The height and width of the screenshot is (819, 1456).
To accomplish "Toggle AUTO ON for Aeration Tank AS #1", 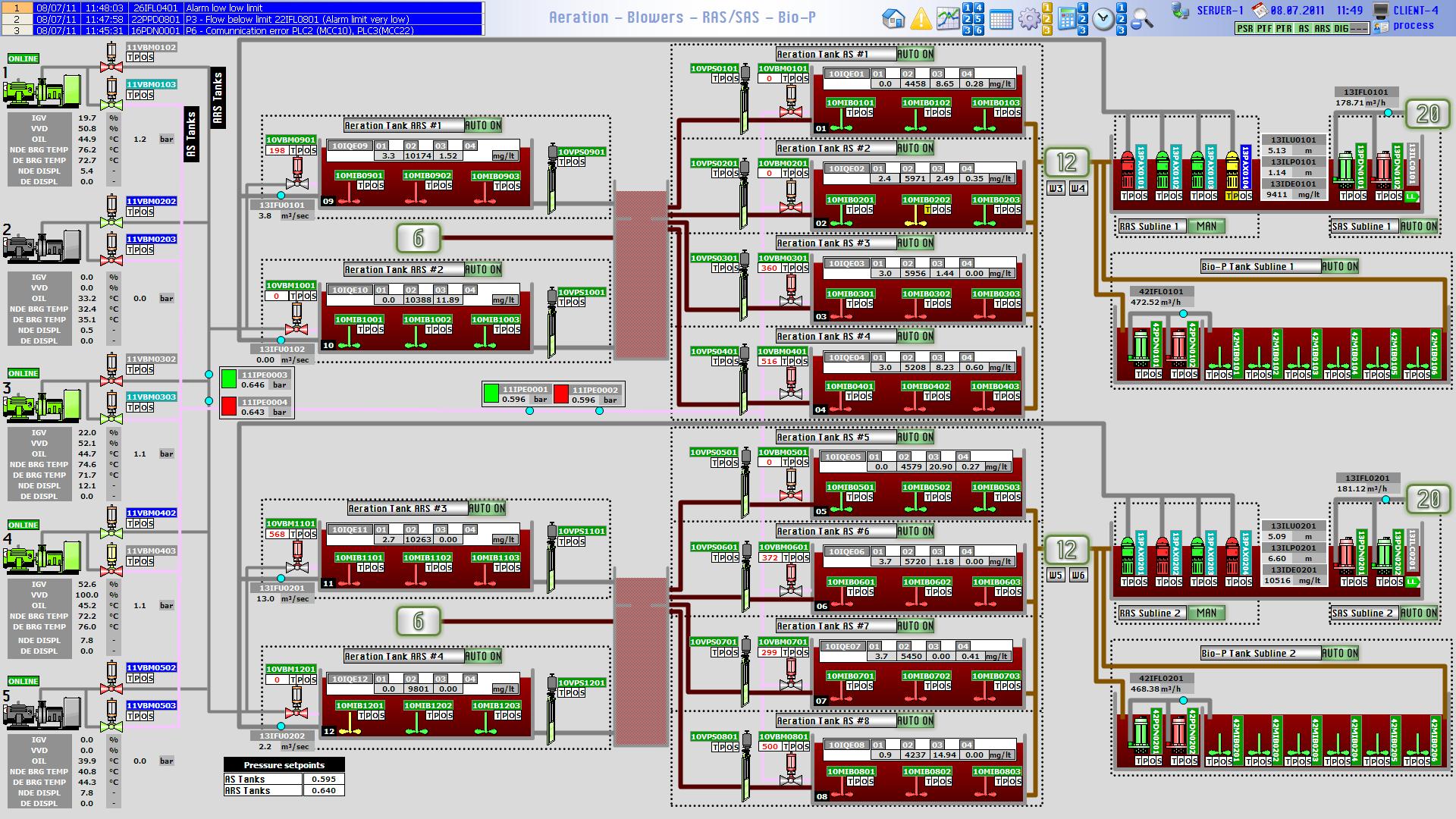I will pos(915,54).
